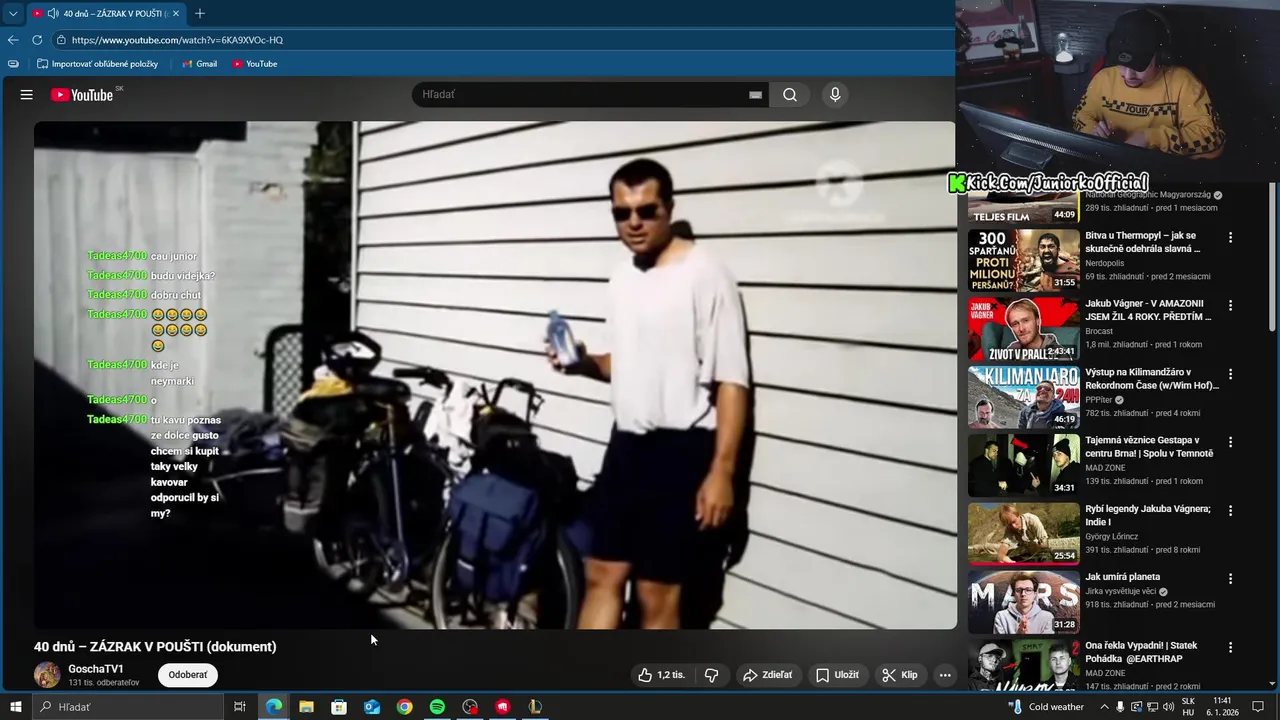Open the Gmail bookmark
The height and width of the screenshot is (720, 1280).
tap(199, 64)
